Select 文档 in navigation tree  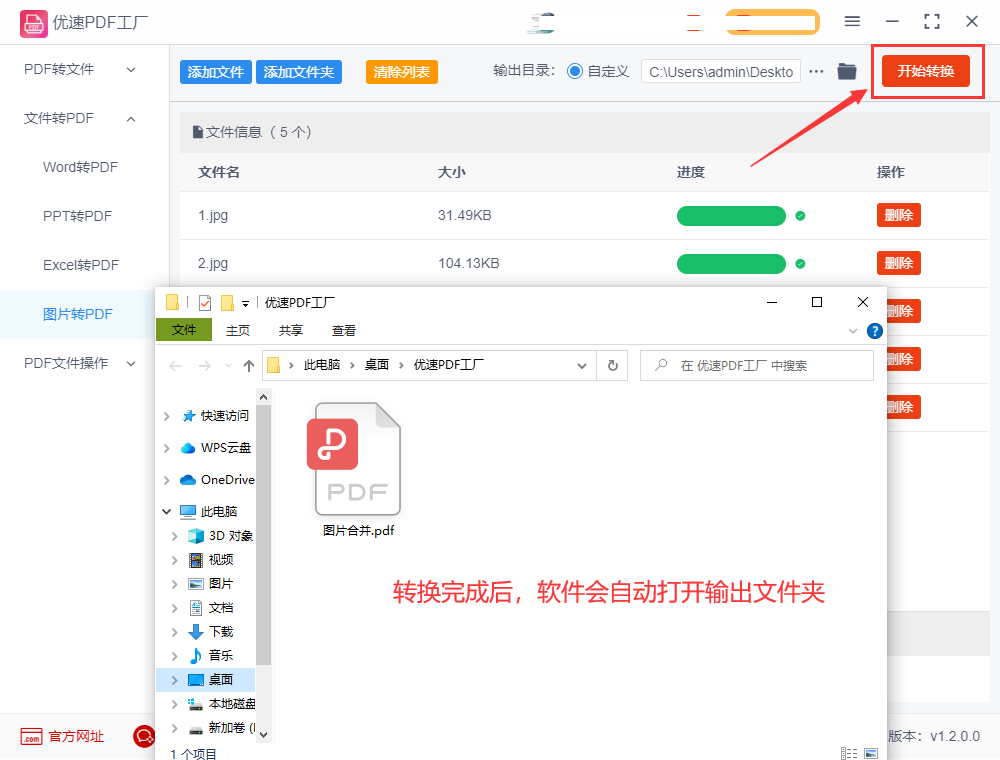pos(221,608)
